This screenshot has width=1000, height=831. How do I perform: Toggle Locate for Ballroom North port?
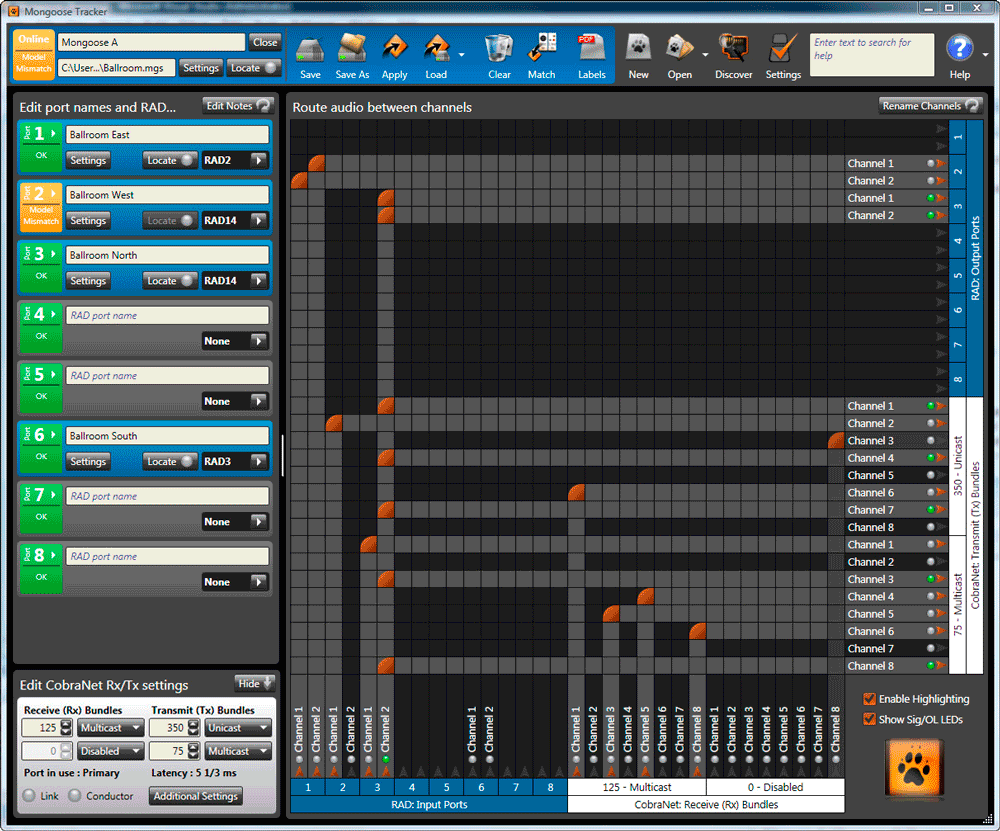coord(170,281)
